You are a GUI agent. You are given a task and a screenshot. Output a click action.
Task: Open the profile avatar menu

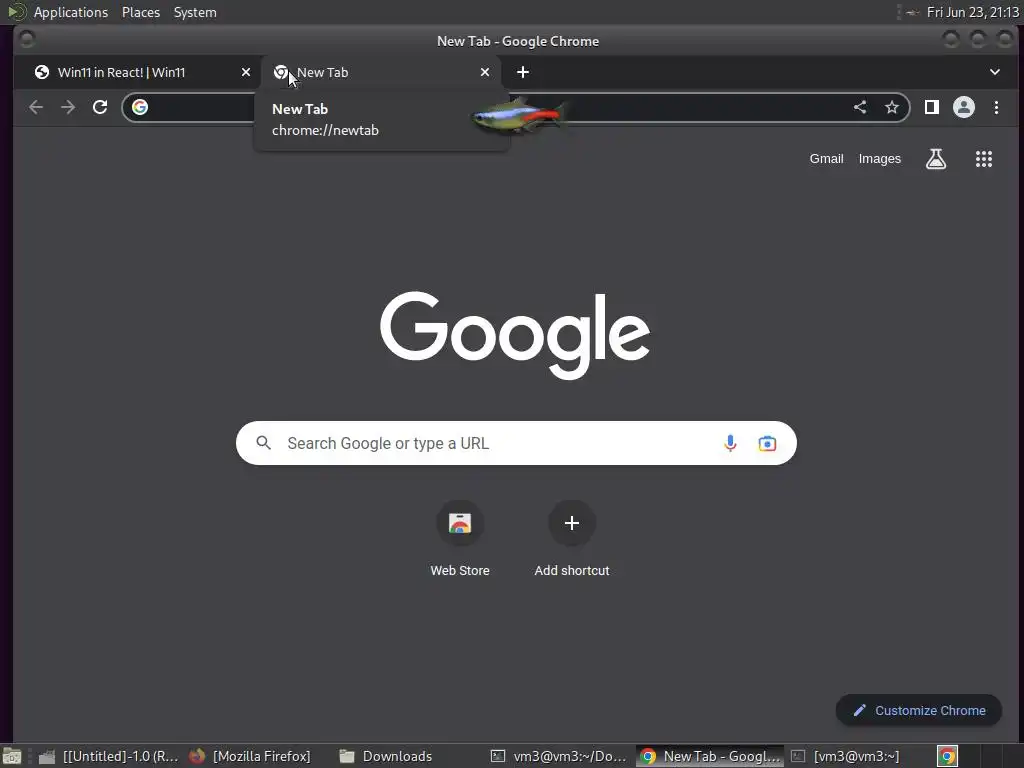point(964,107)
